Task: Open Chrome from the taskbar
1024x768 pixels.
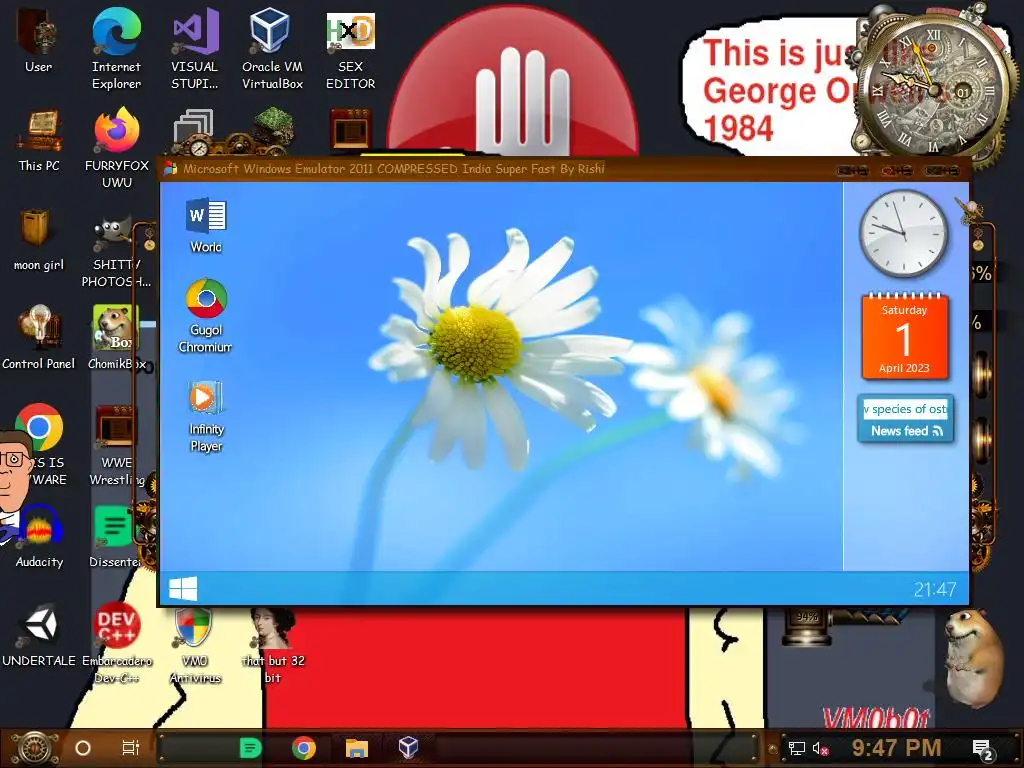Action: coord(304,748)
